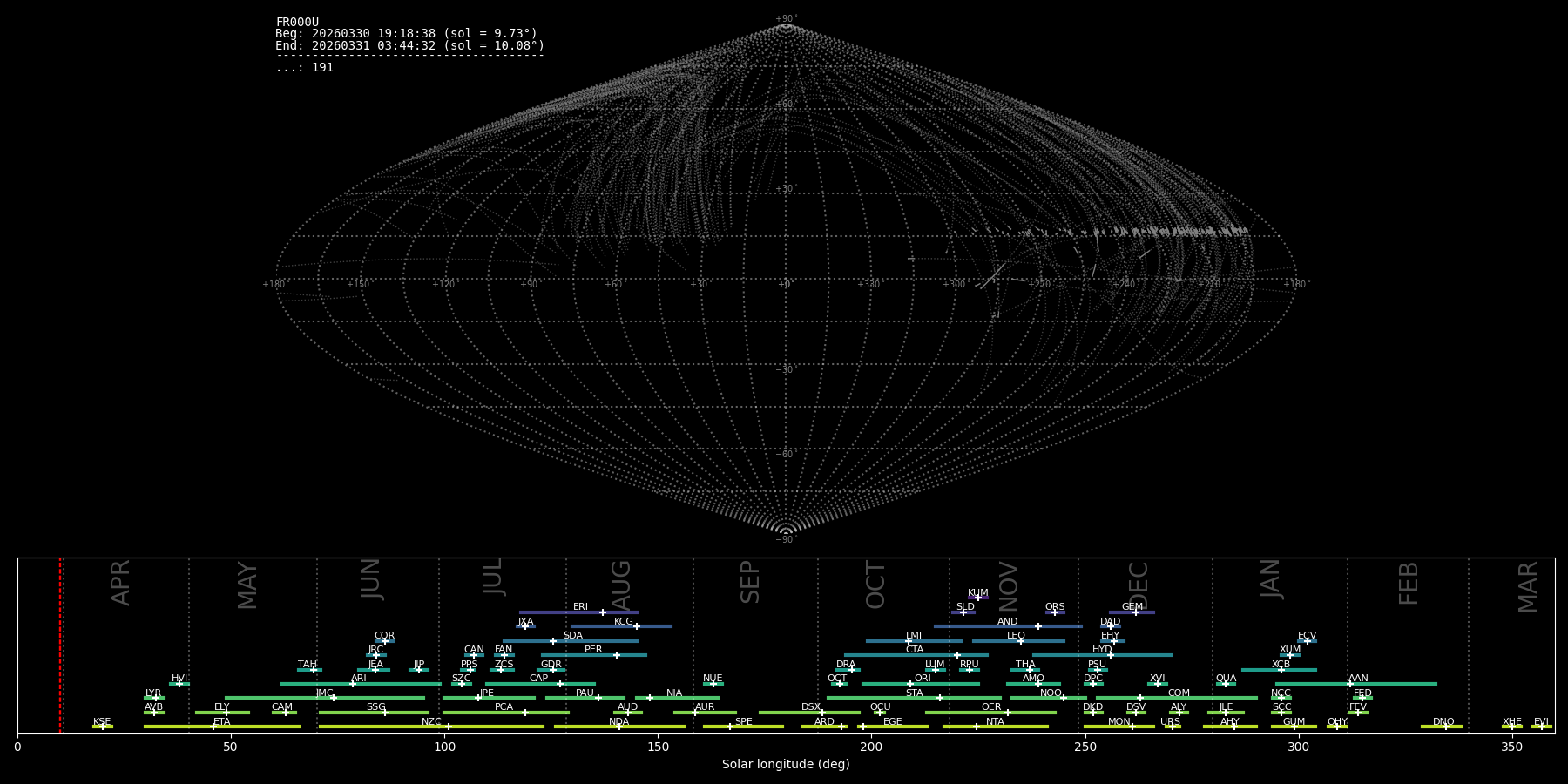This screenshot has height=784, width=1568.
Task: Select the CAP shower label
Action: 538,679
